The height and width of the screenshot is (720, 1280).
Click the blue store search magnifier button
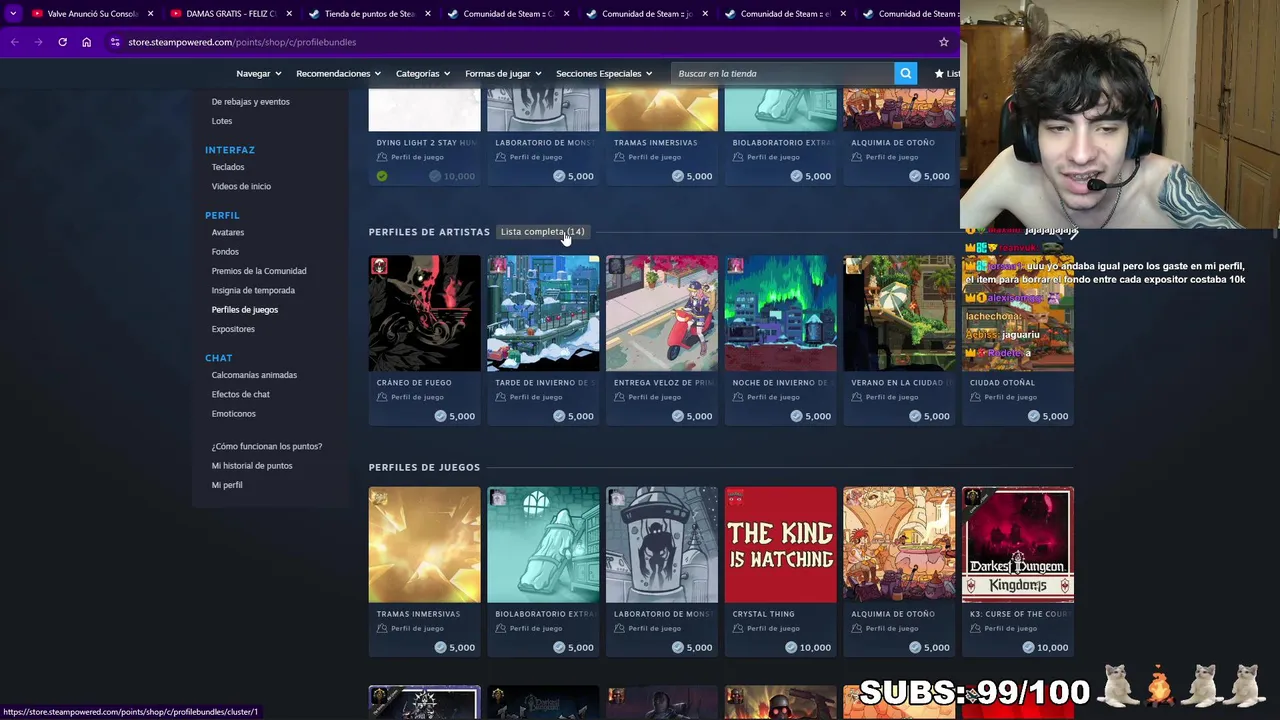905,73
